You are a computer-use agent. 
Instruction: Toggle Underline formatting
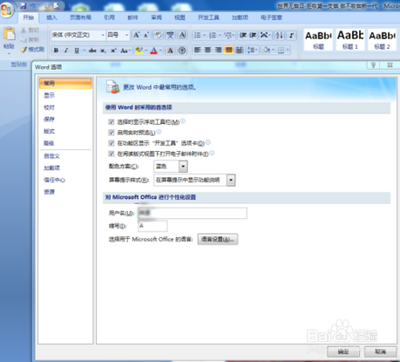77,51
